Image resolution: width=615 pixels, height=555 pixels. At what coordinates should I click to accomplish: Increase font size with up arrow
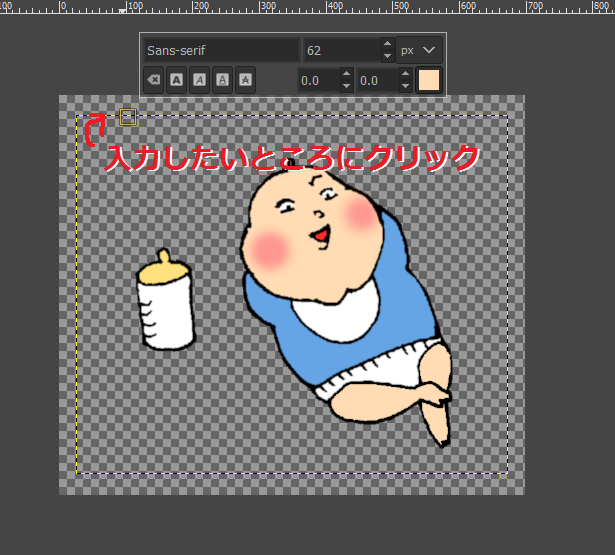coord(388,44)
